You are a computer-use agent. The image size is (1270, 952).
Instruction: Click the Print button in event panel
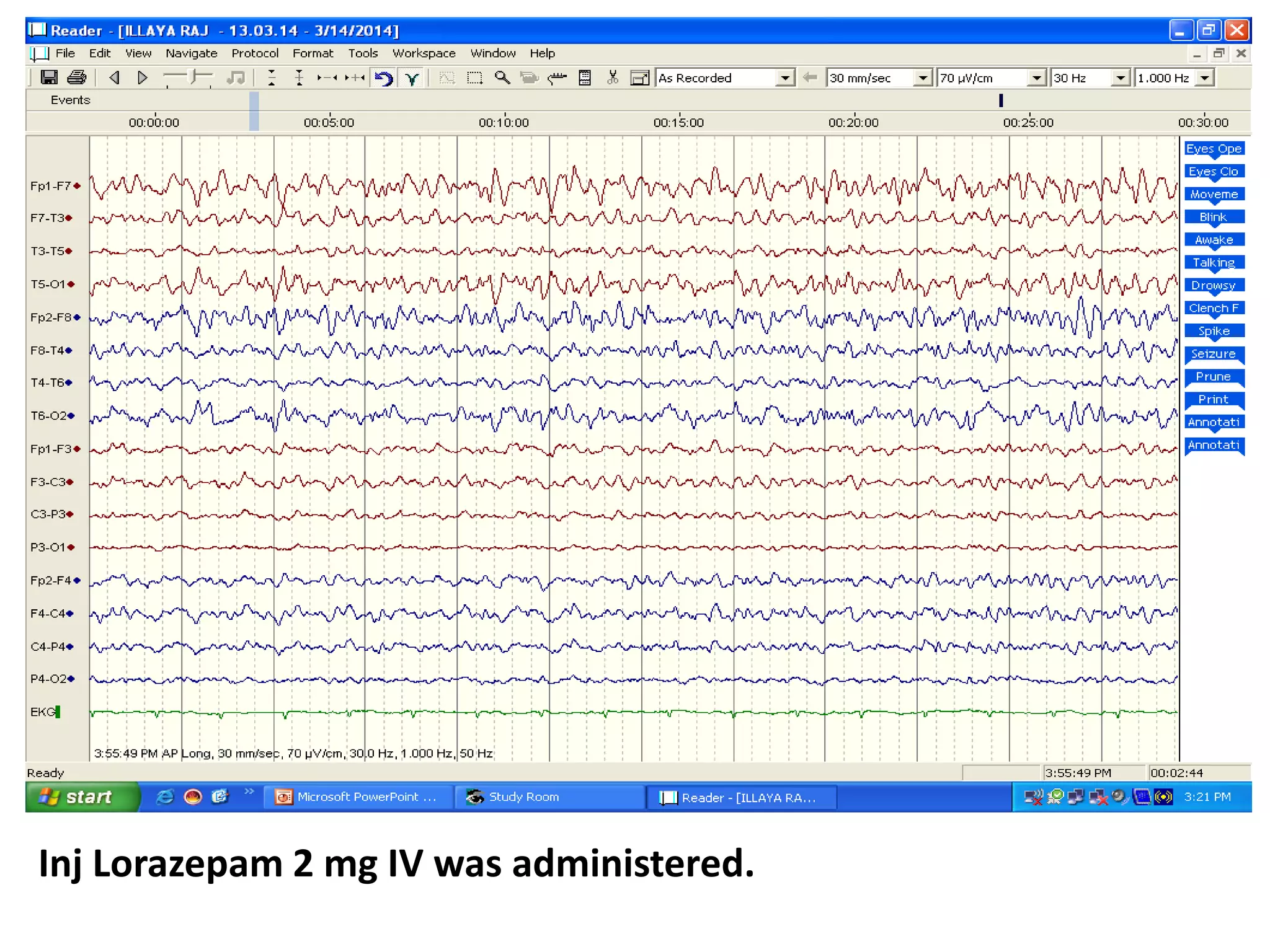pyautogui.click(x=1214, y=400)
